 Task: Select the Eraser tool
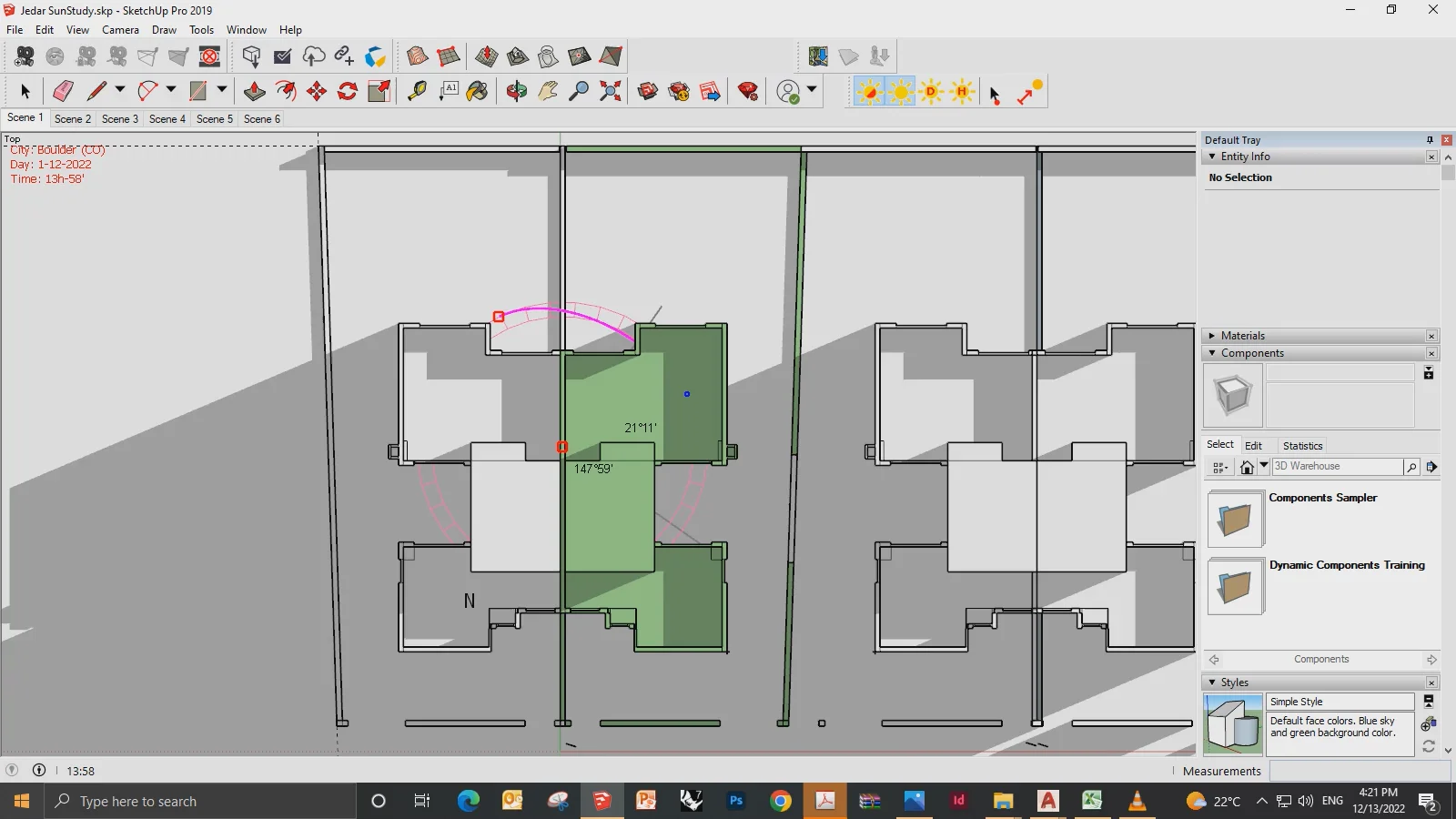tap(63, 91)
